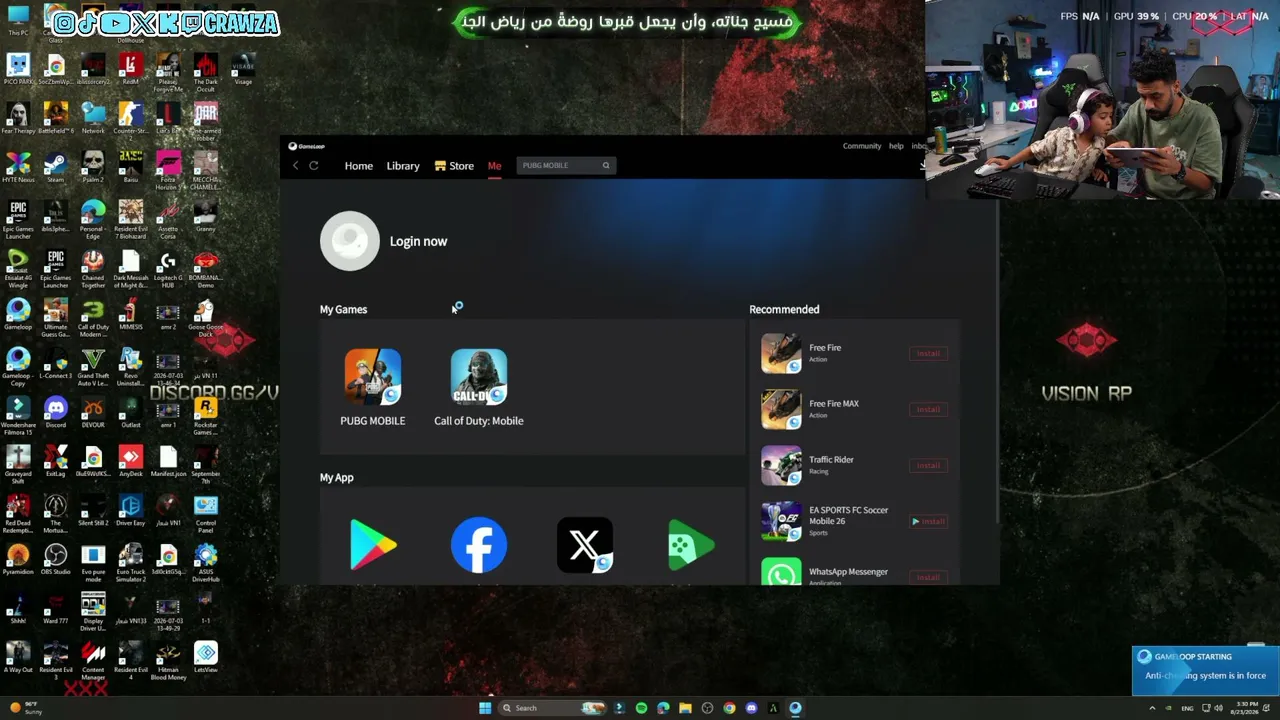The height and width of the screenshot is (720, 1280).
Task: Open the X app in My App
Action: point(585,545)
